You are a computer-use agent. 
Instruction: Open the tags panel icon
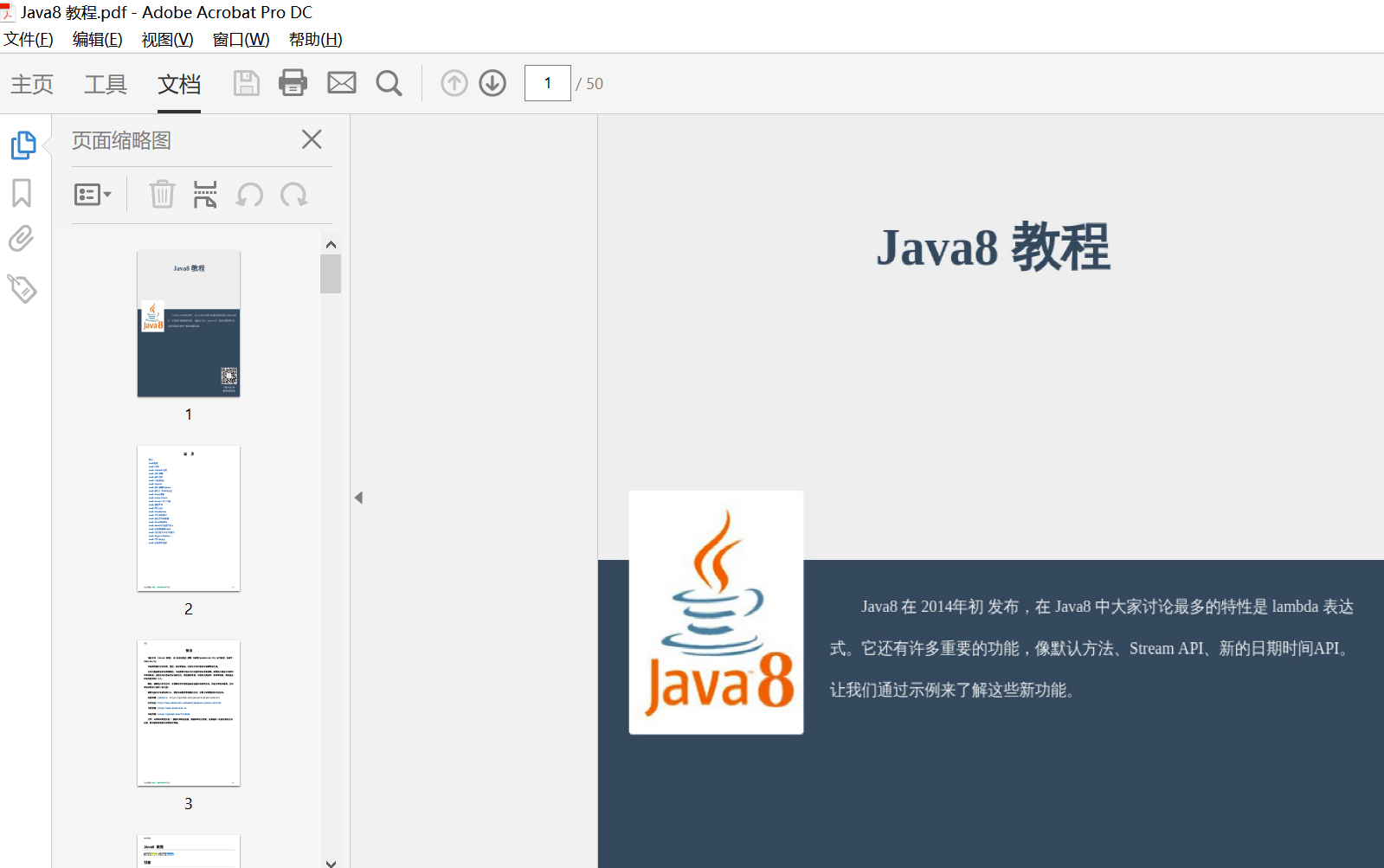[22, 288]
